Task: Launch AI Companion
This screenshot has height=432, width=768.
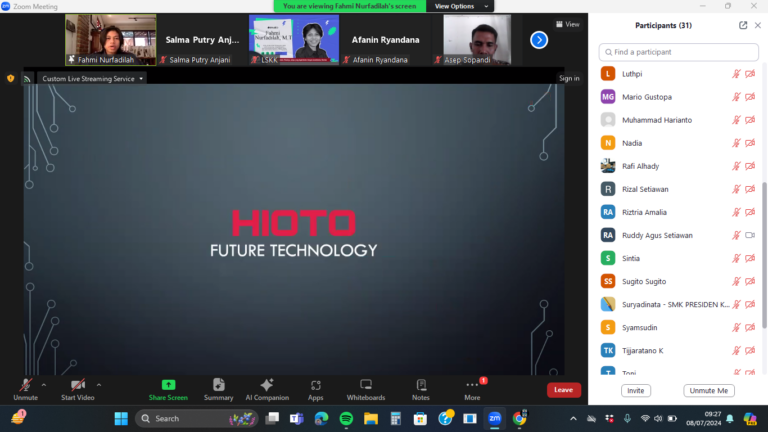Action: (x=267, y=390)
